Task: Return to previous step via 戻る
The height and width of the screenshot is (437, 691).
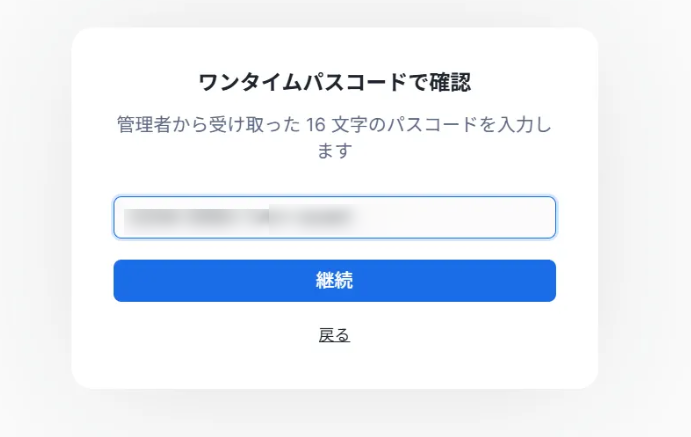Action: coord(334,335)
